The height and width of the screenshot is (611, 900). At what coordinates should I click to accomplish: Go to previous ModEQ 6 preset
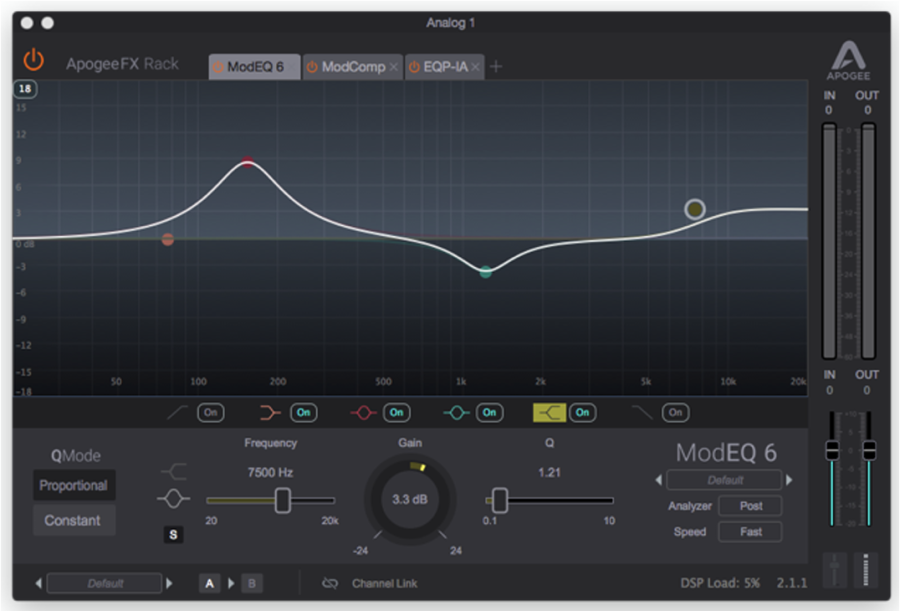[x=658, y=480]
